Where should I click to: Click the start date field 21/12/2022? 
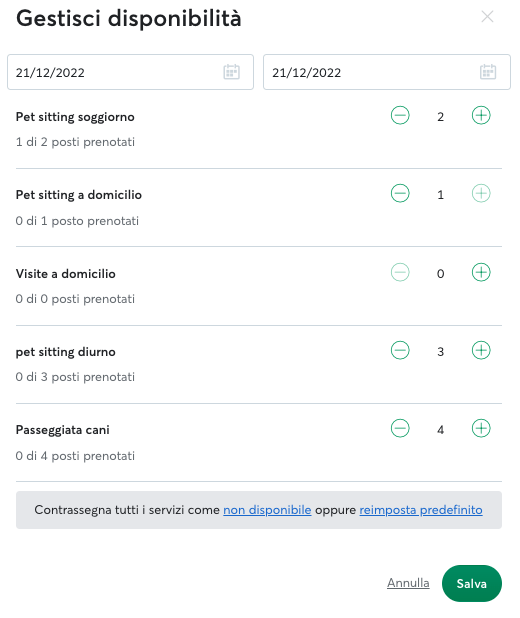coord(130,72)
